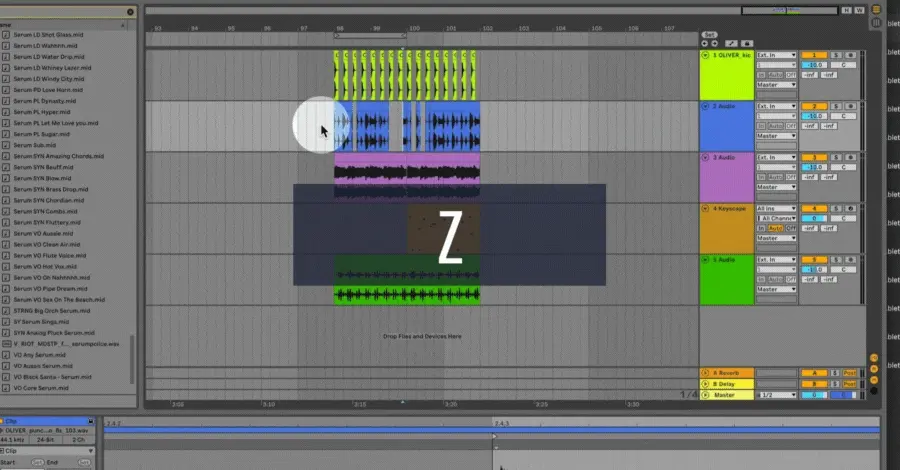Click the Master track volume slider
Viewport: 900px width, 470px height.
coord(814,395)
